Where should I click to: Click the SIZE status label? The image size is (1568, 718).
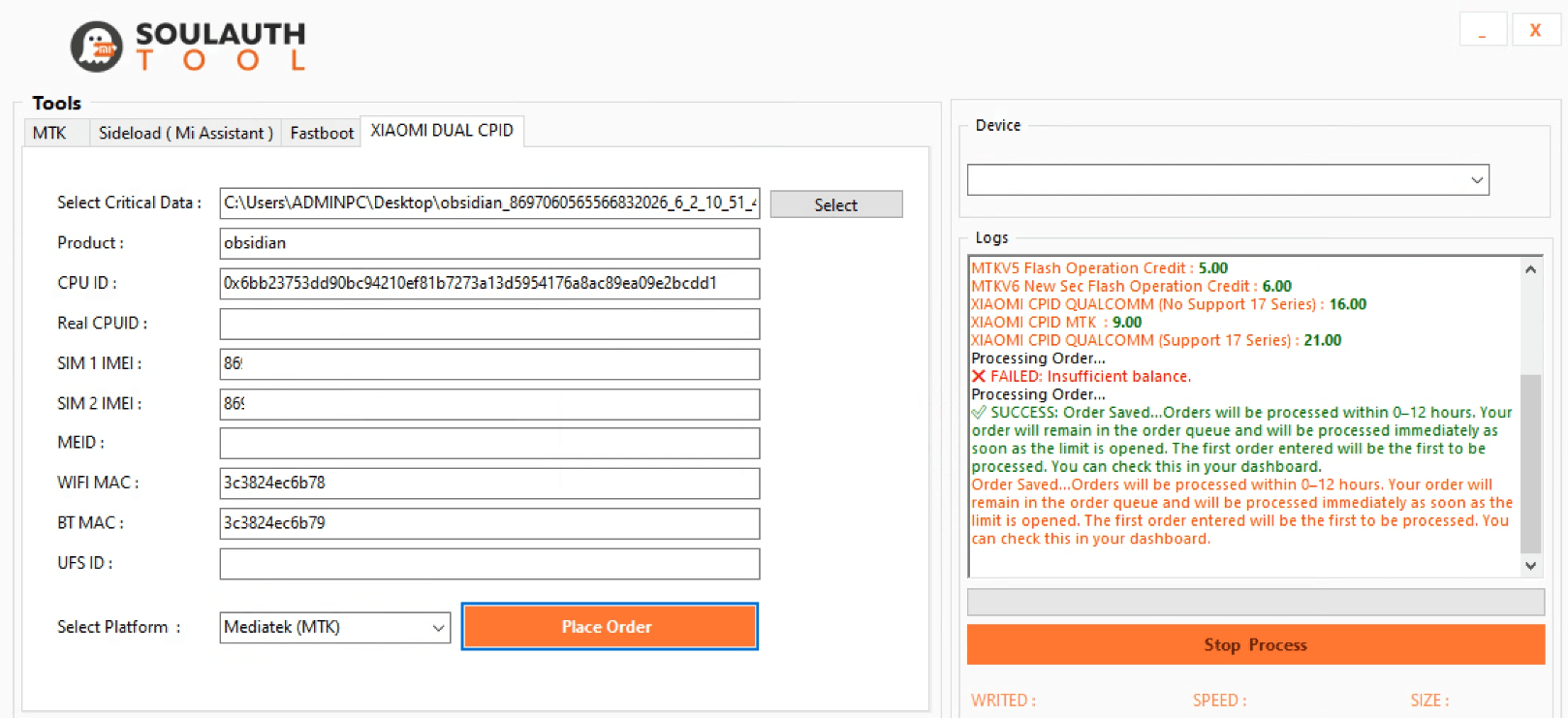click(x=1429, y=701)
